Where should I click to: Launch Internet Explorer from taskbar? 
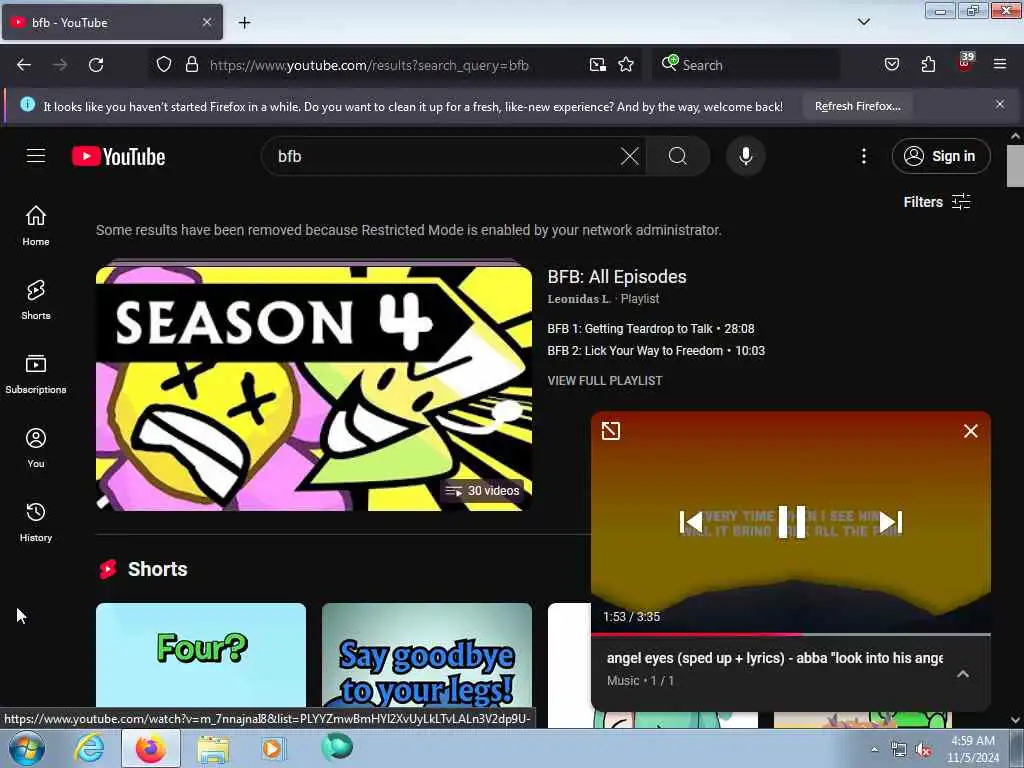click(x=89, y=748)
